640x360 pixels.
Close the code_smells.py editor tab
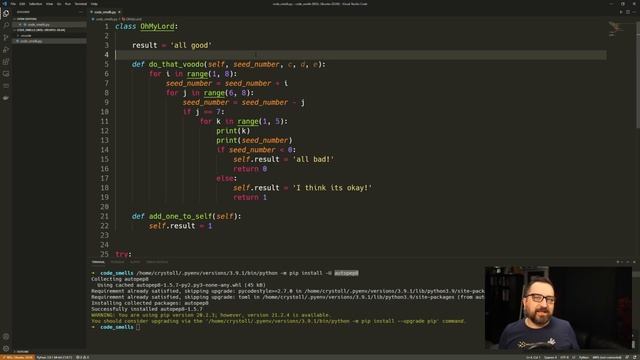pyautogui.click(x=119, y=12)
